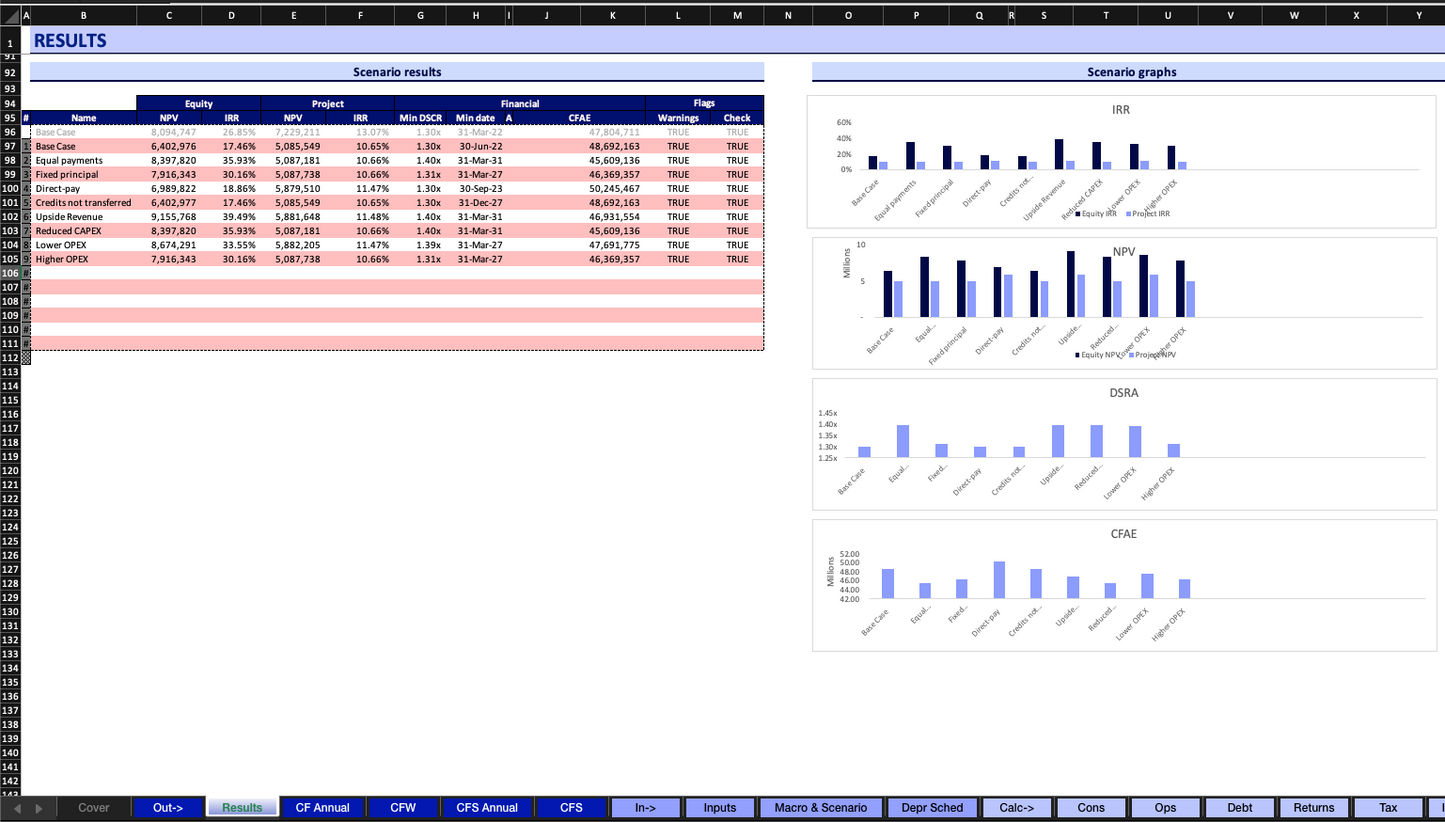This screenshot has width=1445, height=822.
Task: Open the CF Annual sheet tab
Action: click(x=322, y=808)
